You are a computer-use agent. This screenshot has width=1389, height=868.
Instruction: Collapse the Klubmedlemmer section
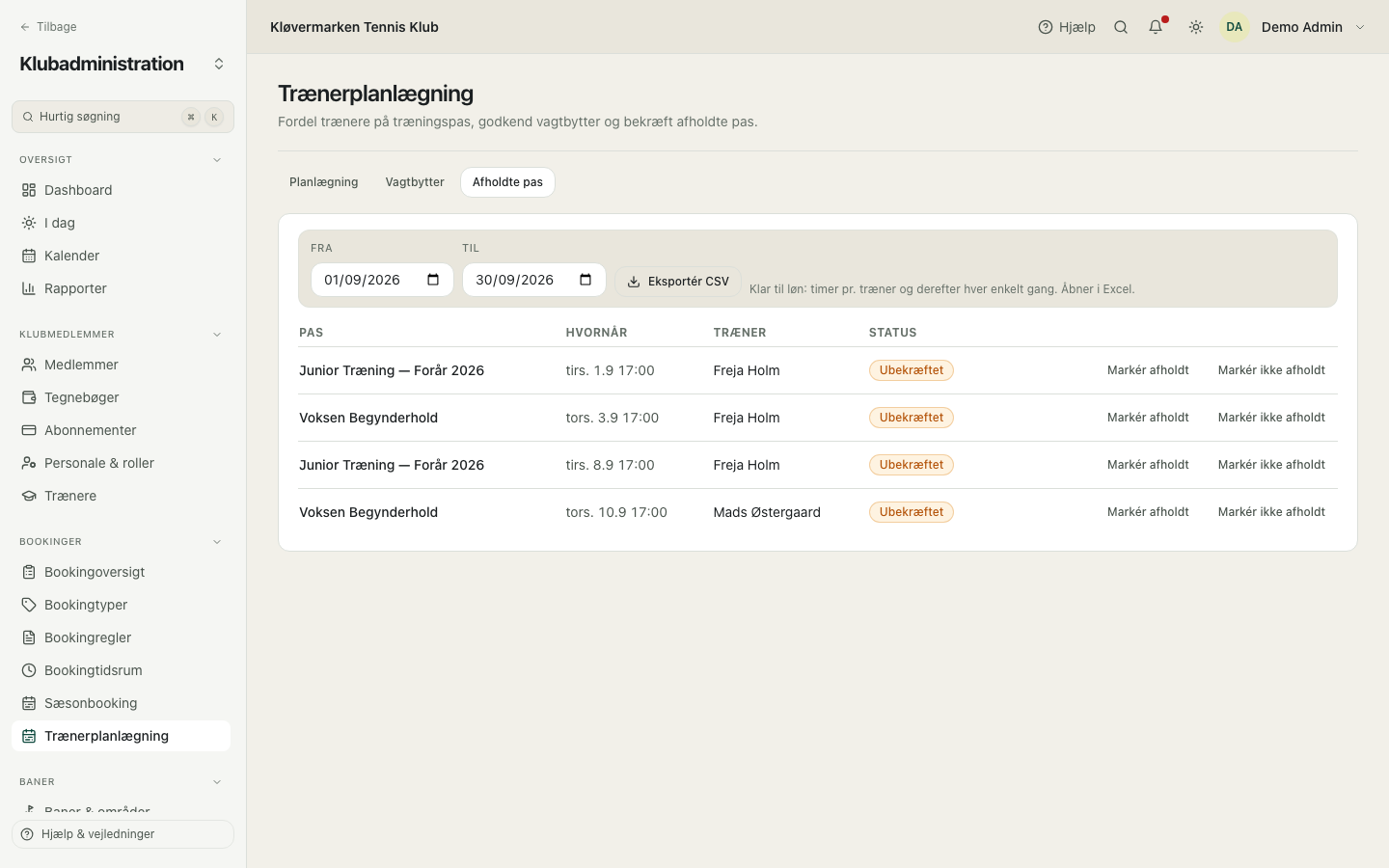click(217, 335)
